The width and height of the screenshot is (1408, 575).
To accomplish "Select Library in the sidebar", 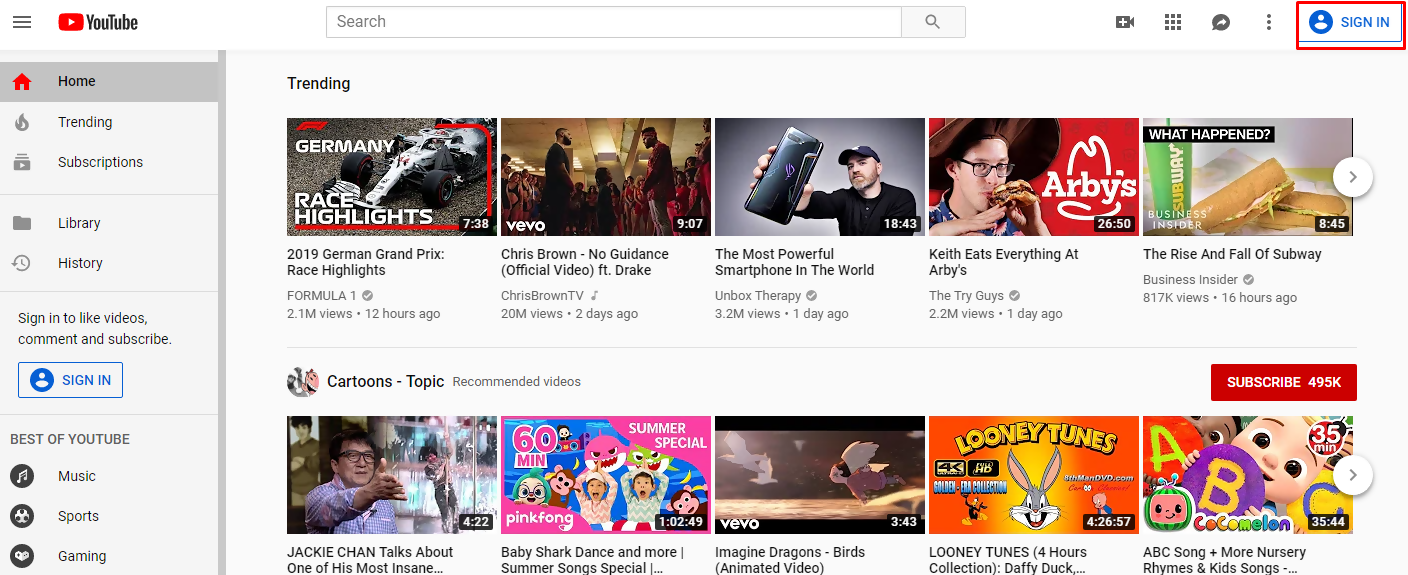I will 109,223.
